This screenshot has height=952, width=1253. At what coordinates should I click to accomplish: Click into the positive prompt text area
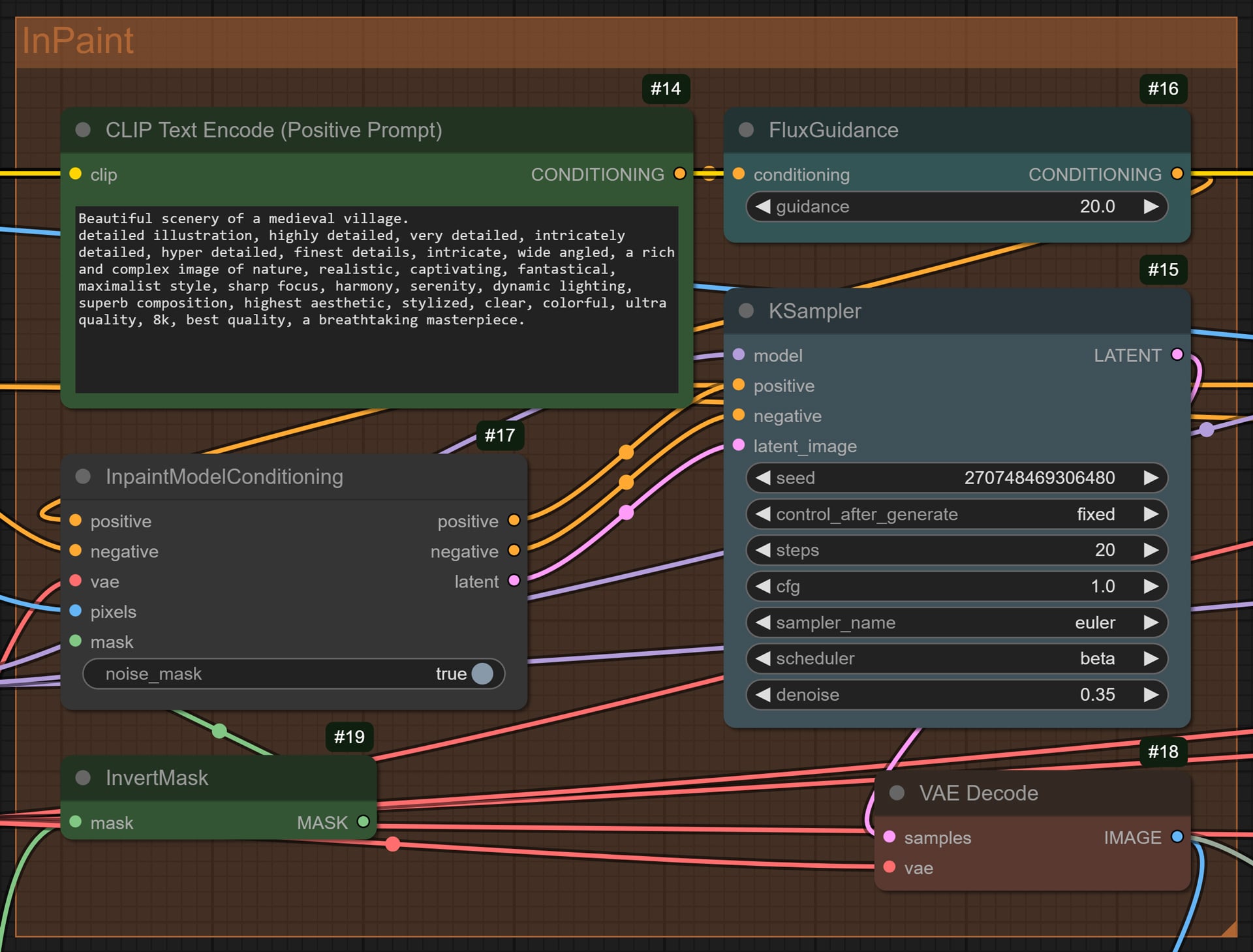377,299
